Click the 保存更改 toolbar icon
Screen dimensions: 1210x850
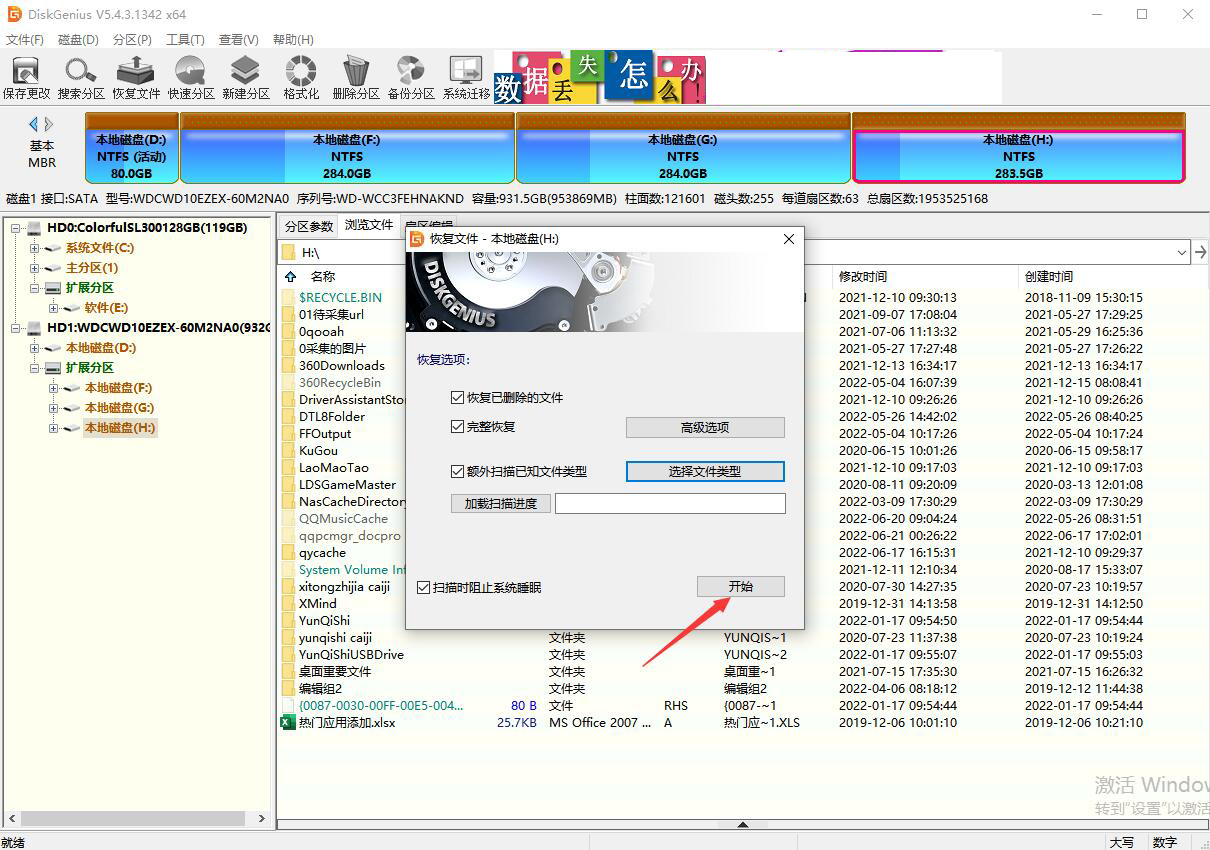click(x=26, y=78)
